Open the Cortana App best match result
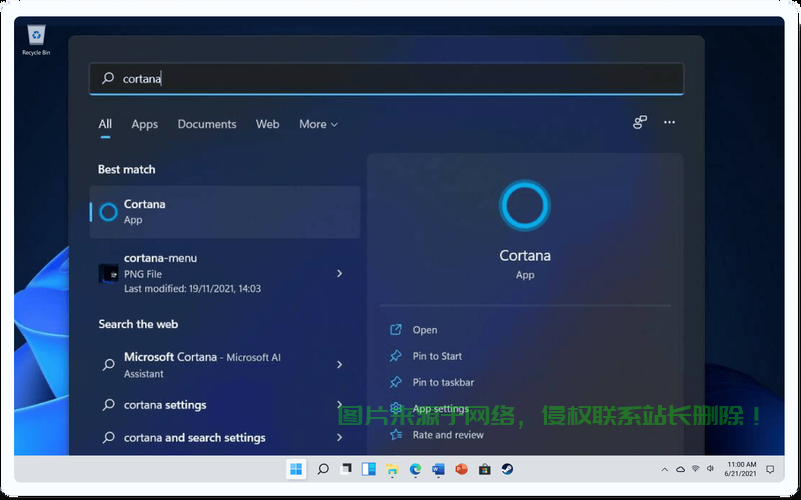This screenshot has height=500, width=801. 225,212
